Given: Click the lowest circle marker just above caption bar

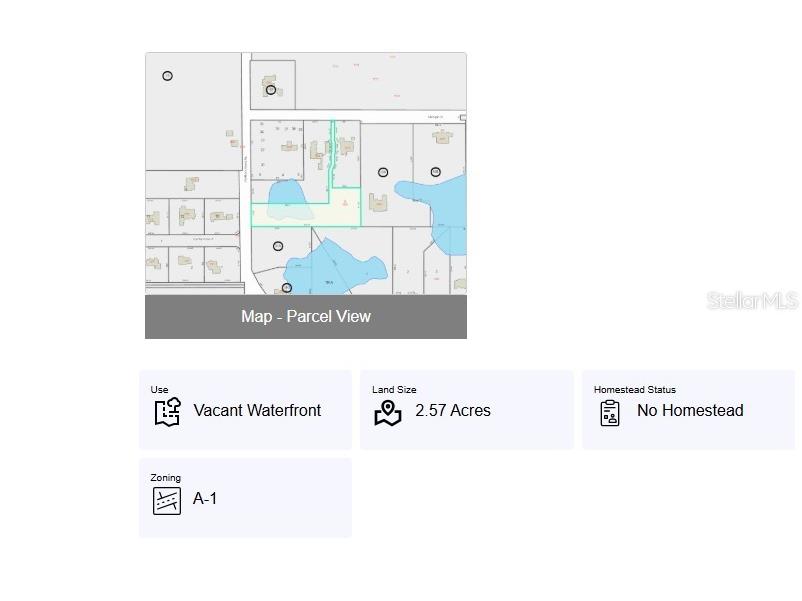Looking at the screenshot, I should 286,288.
